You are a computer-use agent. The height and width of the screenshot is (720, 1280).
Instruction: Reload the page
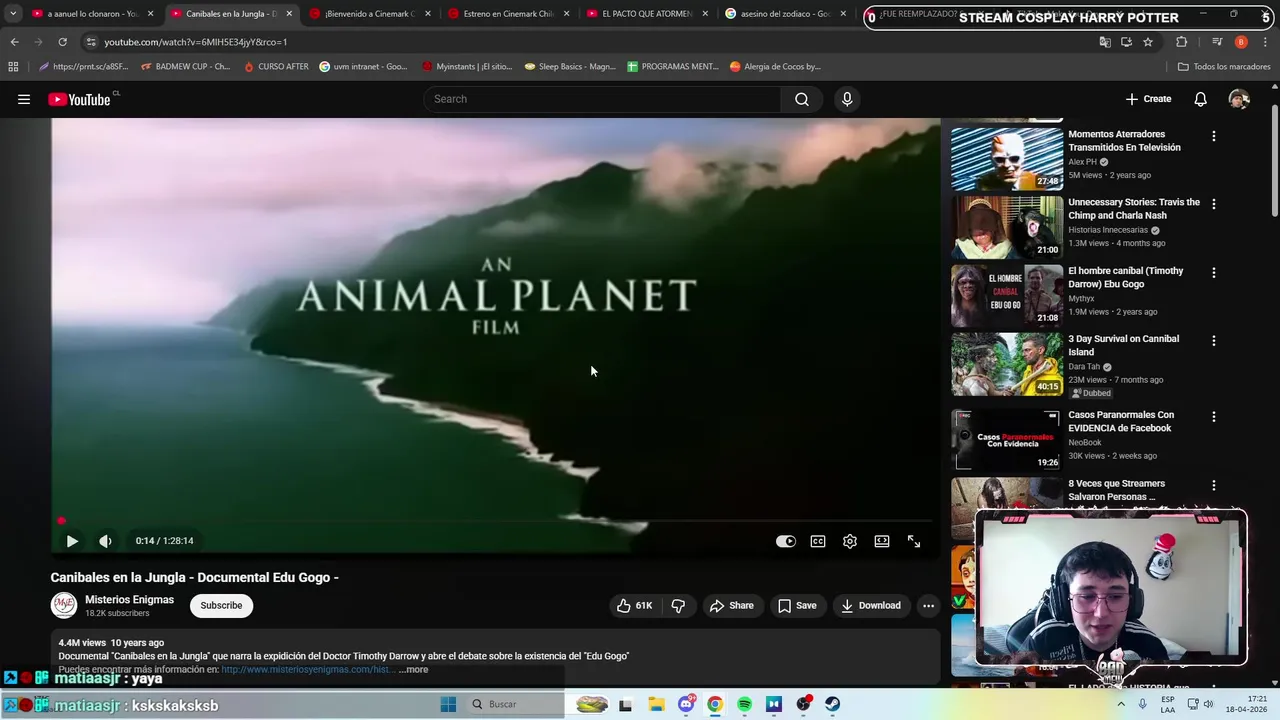62,42
